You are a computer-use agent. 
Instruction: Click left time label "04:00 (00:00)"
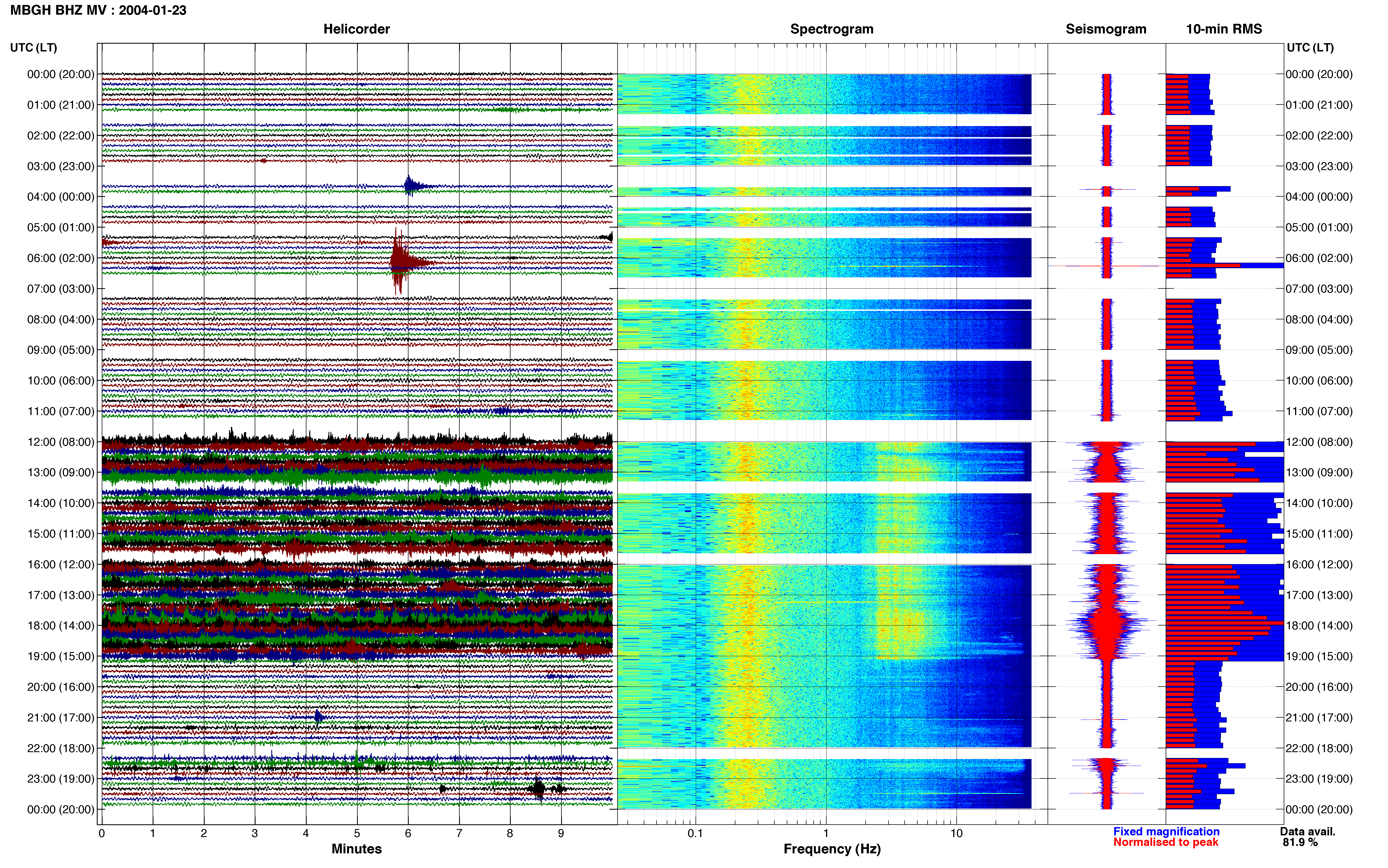[61, 197]
